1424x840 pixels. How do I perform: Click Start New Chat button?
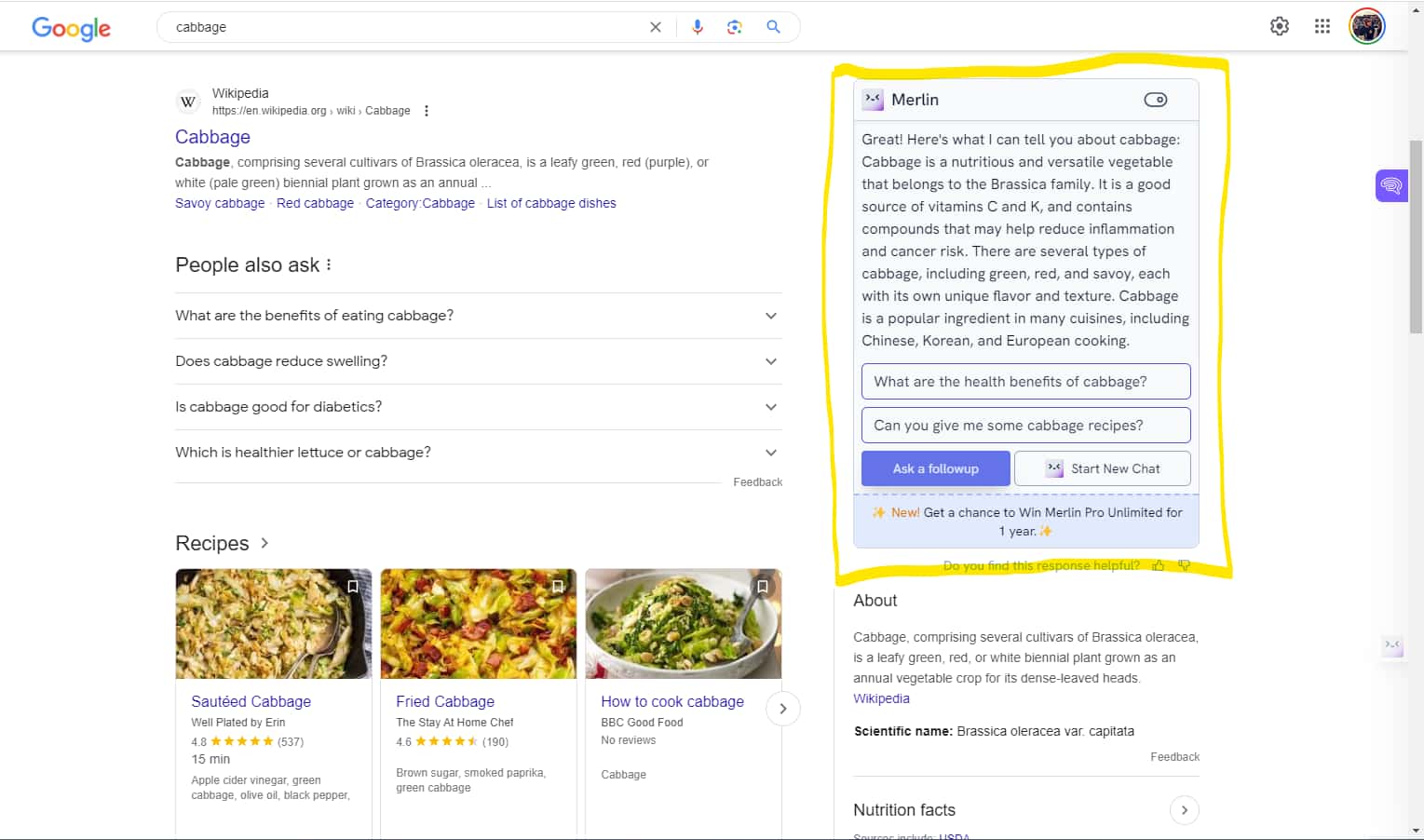(x=1103, y=468)
